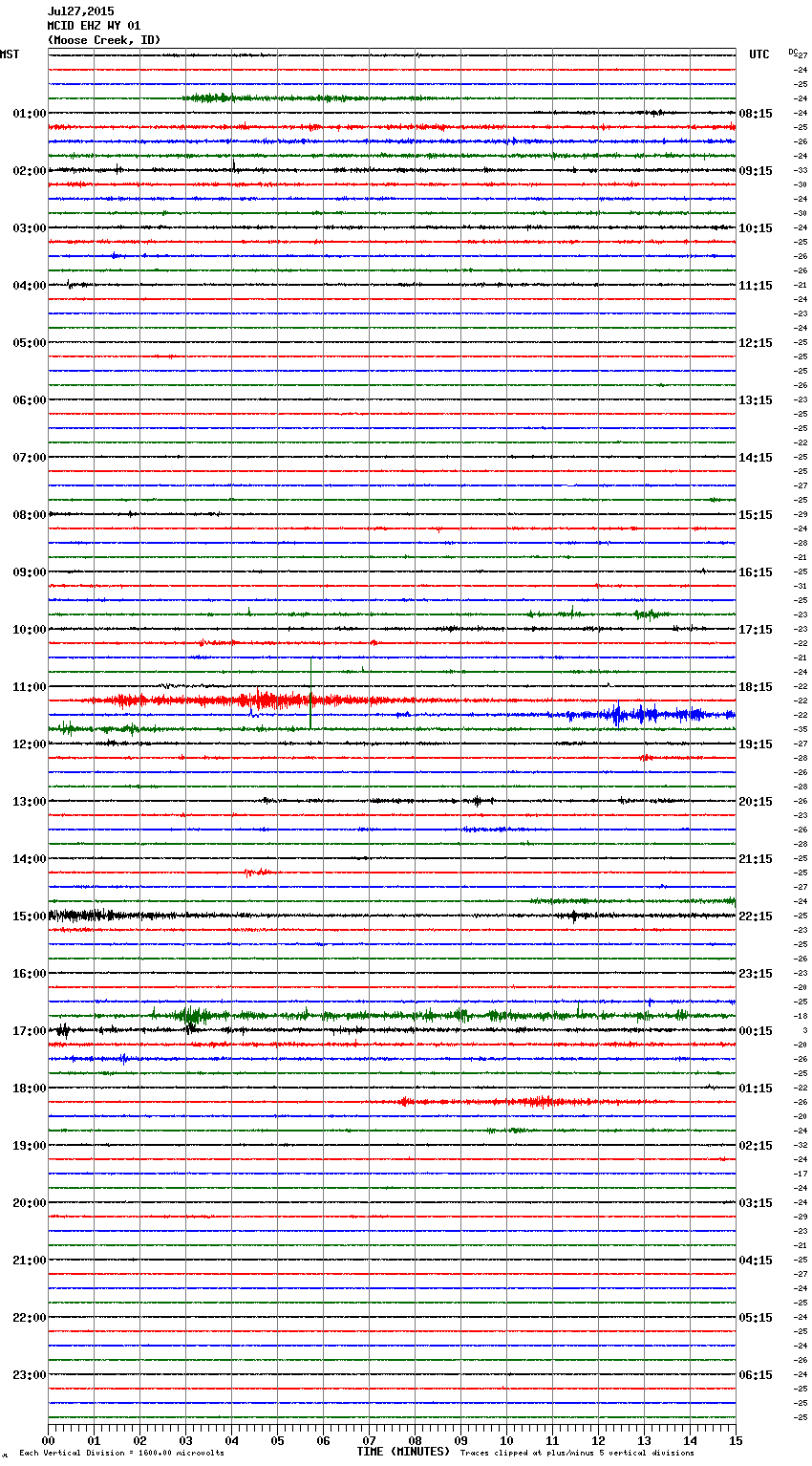Viewport: 812px width, 1466px height.
Task: Select the 16:00 MST hour label
Action: pyautogui.click(x=30, y=974)
